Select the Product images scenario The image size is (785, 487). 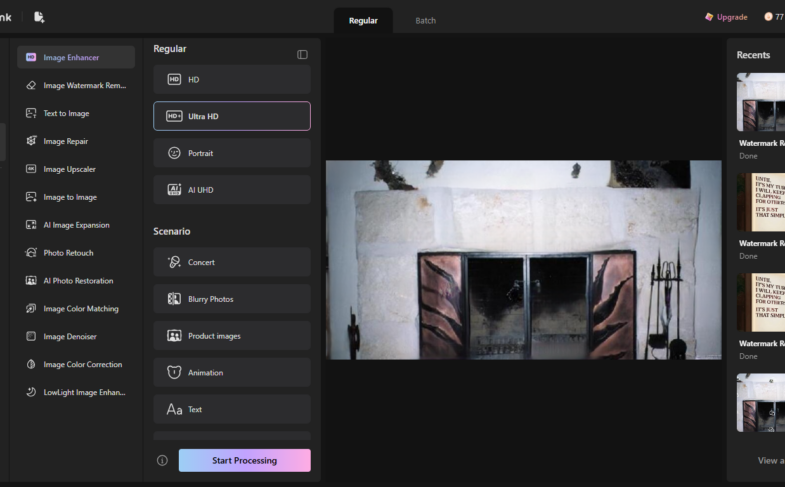tap(232, 336)
